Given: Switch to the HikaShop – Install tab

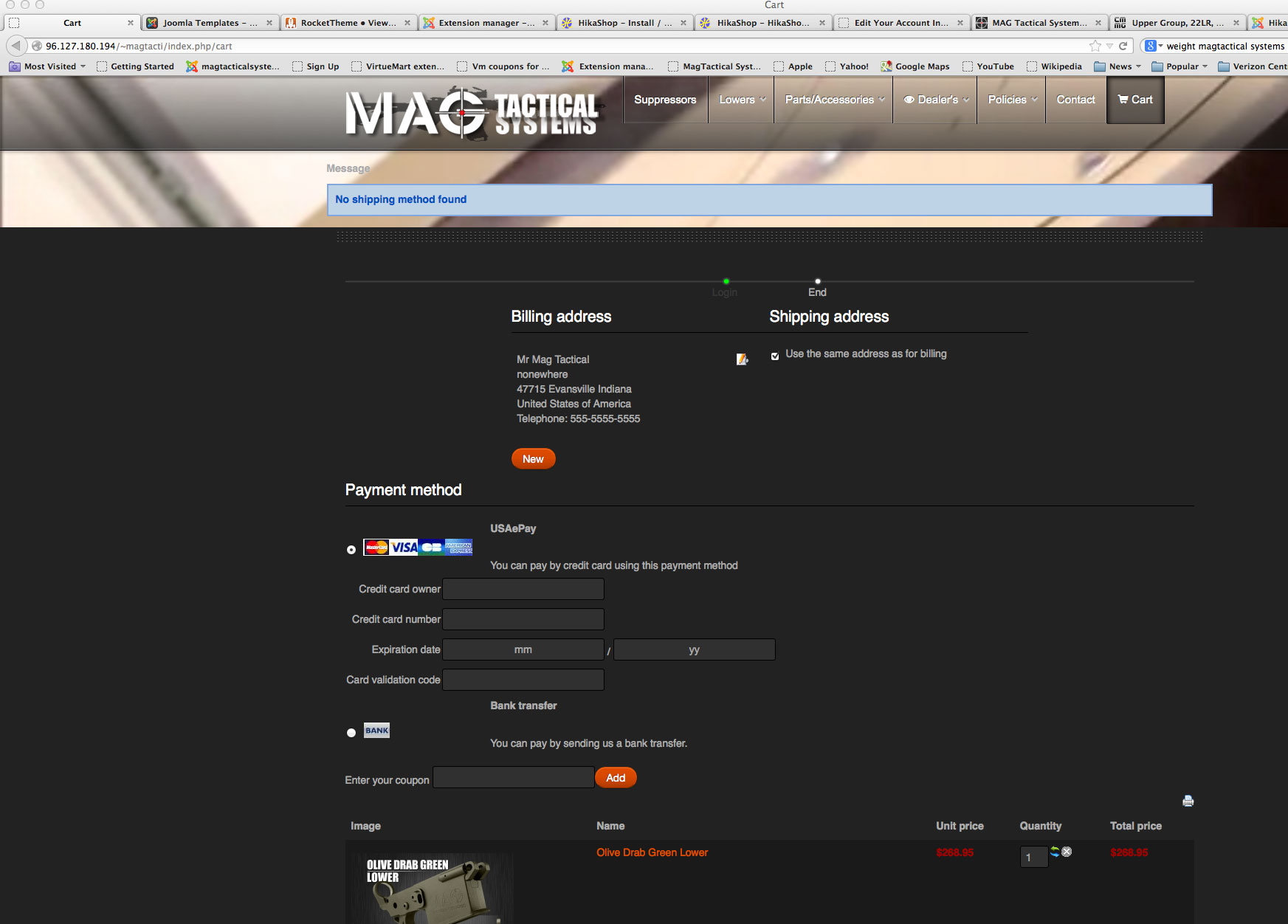Looking at the screenshot, I should (x=624, y=23).
